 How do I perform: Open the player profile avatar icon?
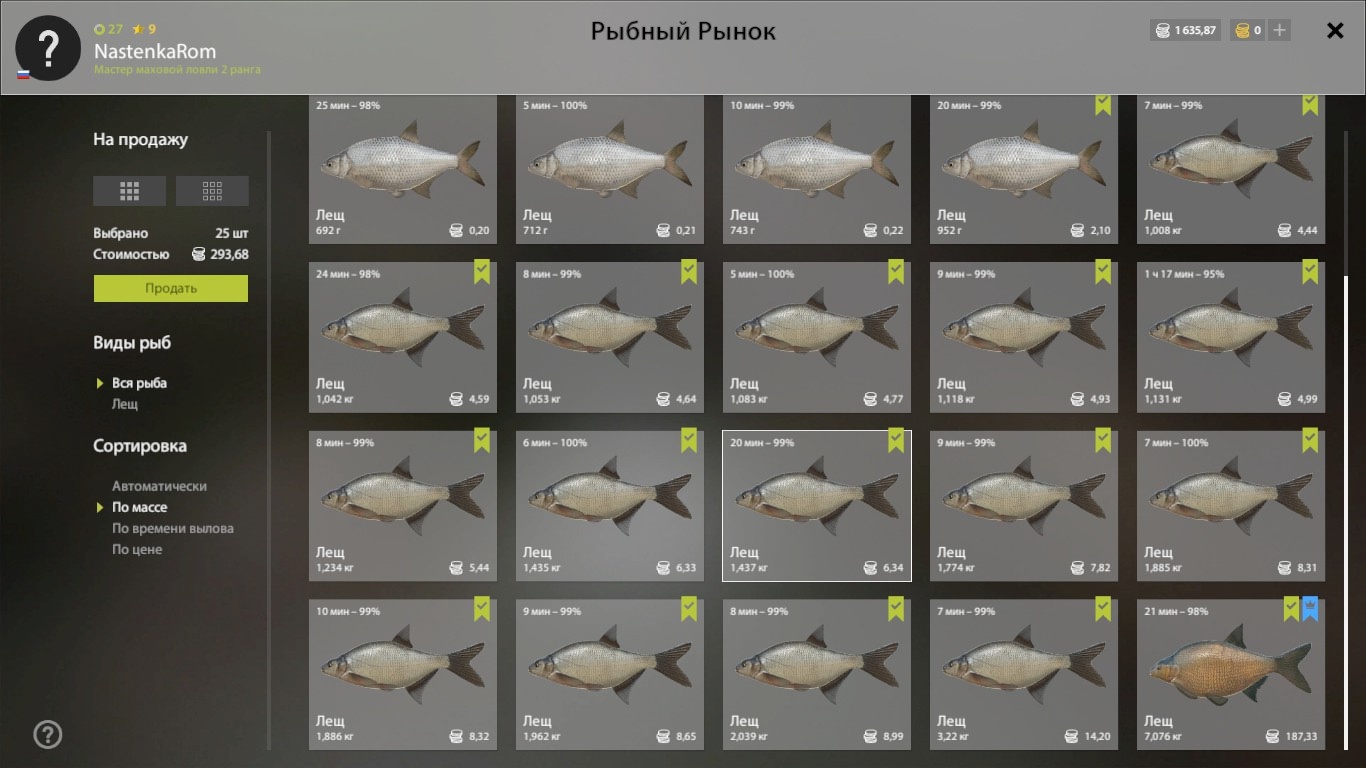48,48
